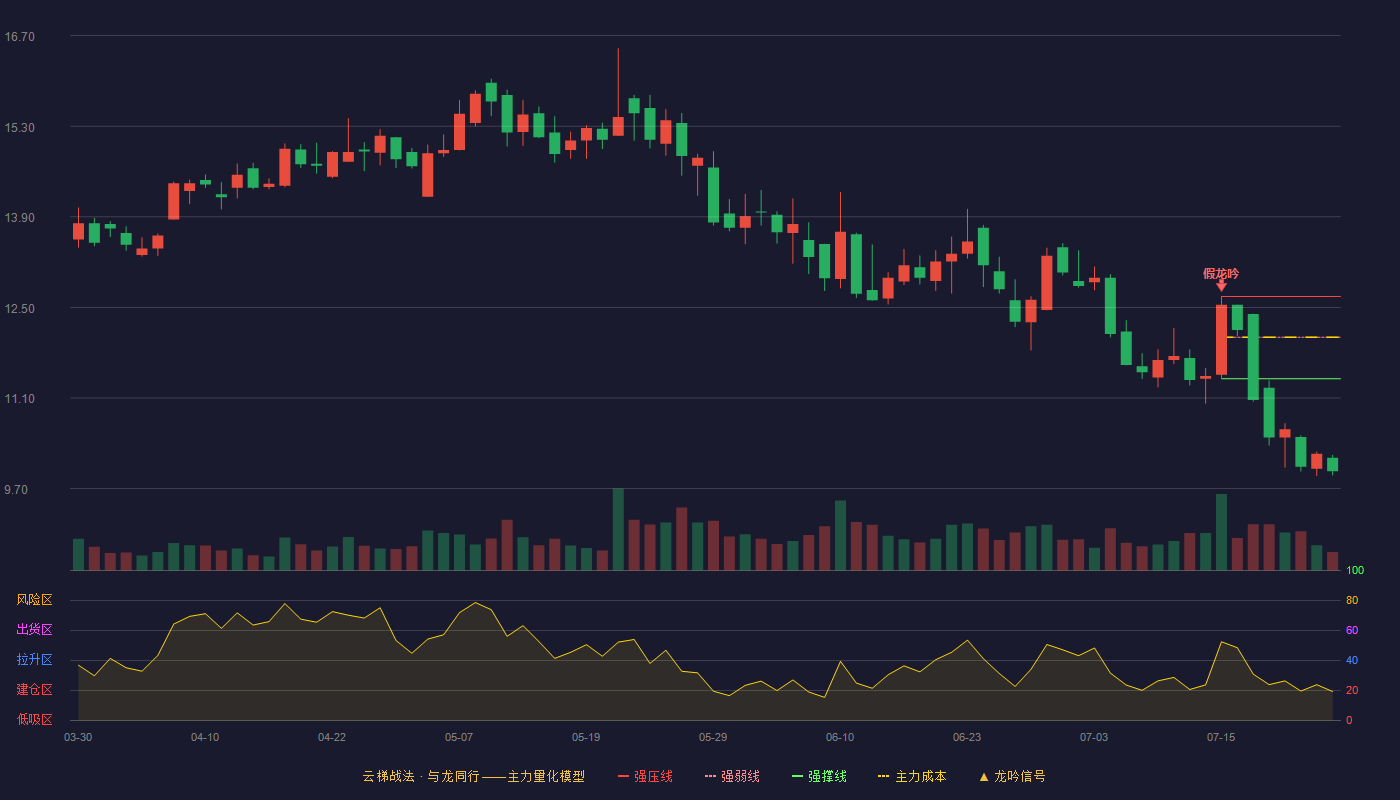Click the 04-22 date label
The height and width of the screenshot is (800, 1400).
pyautogui.click(x=332, y=737)
